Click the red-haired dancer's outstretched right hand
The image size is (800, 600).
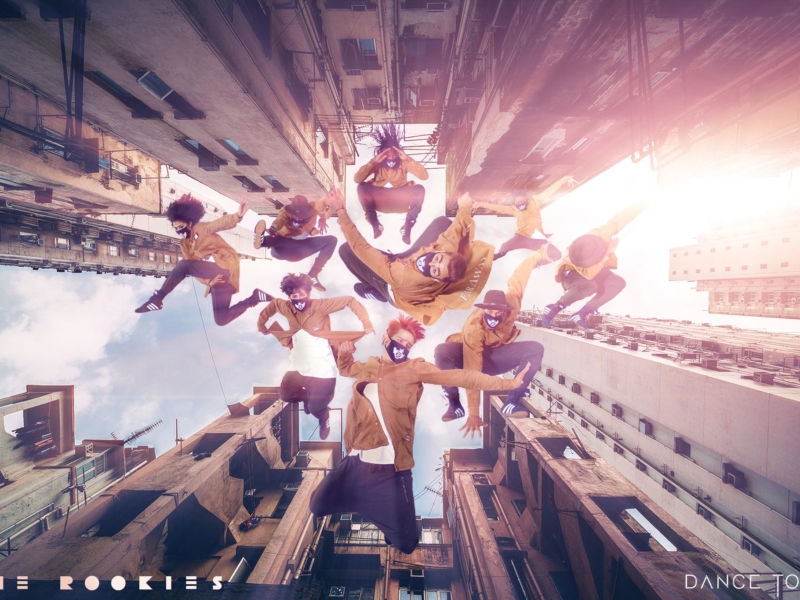[518, 376]
